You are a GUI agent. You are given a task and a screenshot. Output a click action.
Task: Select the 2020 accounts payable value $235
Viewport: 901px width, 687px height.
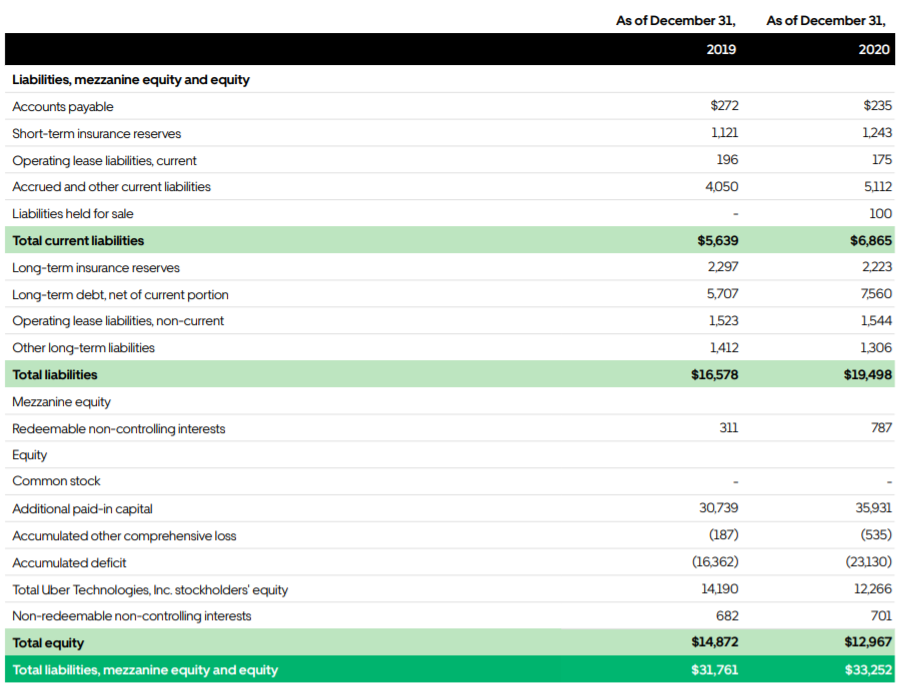pyautogui.click(x=877, y=106)
